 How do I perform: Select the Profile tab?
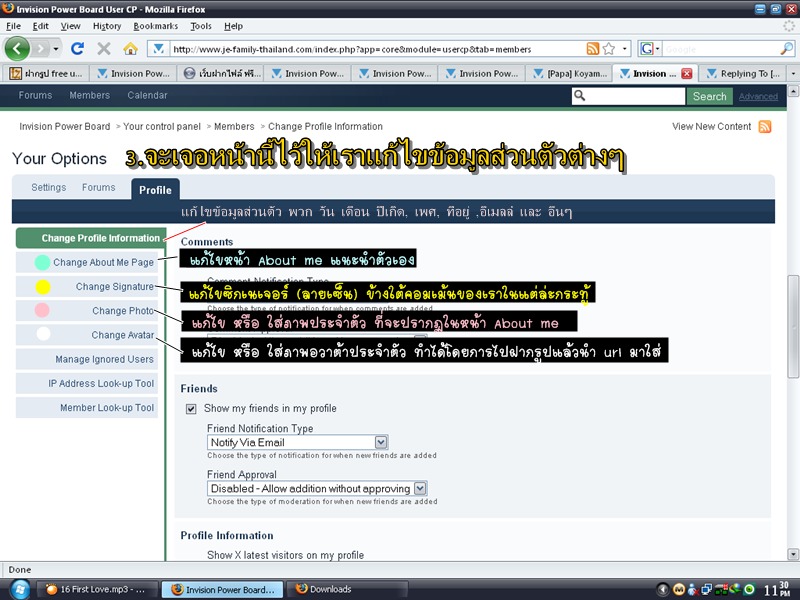click(155, 189)
